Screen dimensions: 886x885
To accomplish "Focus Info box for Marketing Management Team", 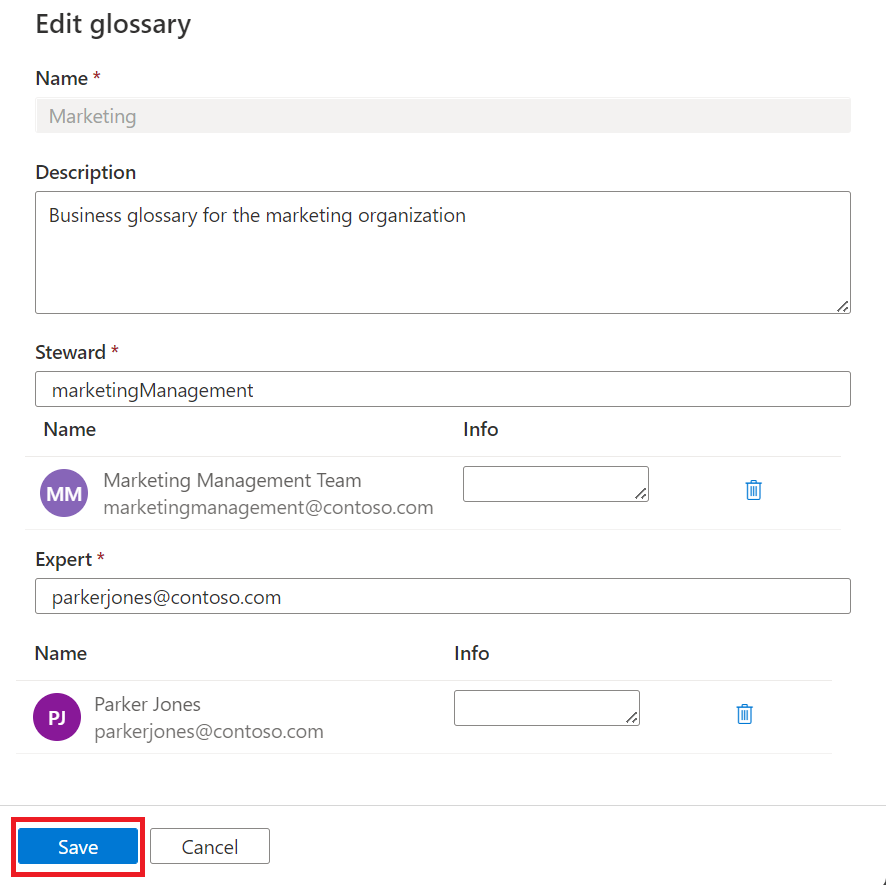I will (x=552, y=483).
